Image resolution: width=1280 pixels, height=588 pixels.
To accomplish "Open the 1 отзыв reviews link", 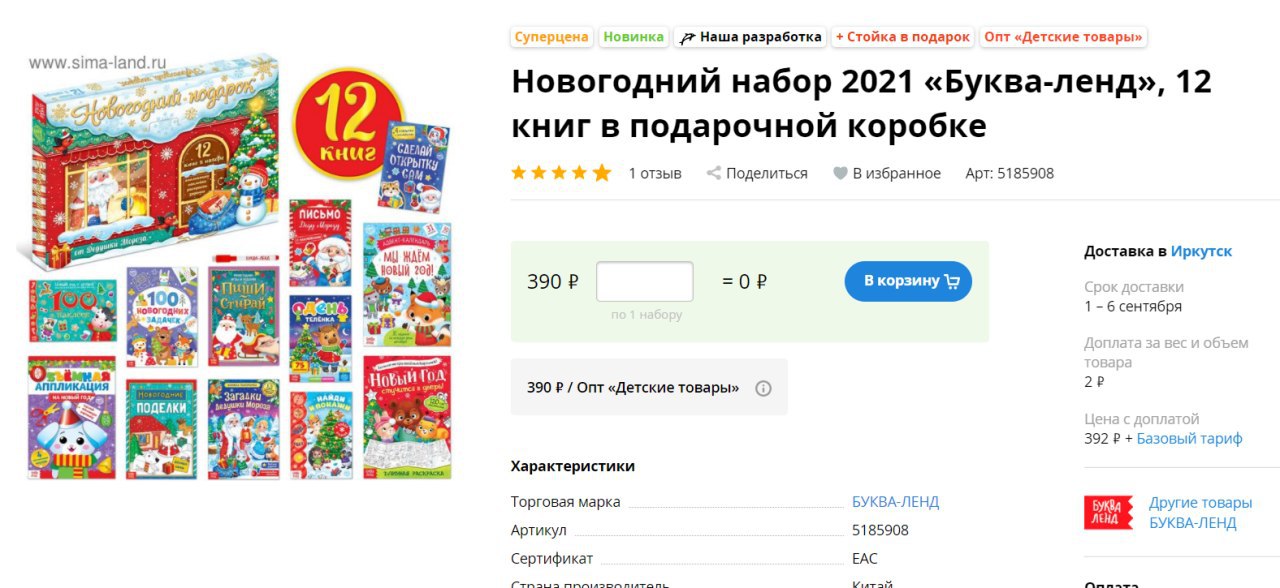I will 655,173.
